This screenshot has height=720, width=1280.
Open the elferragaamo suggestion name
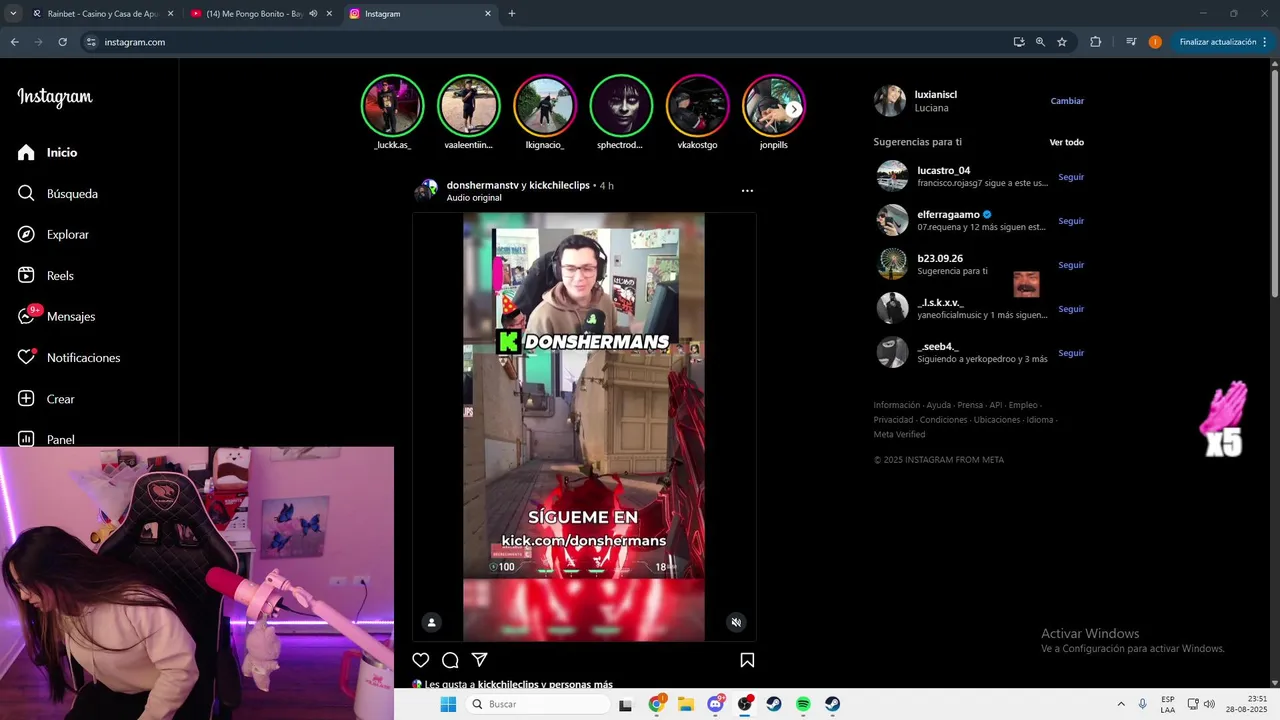948,214
